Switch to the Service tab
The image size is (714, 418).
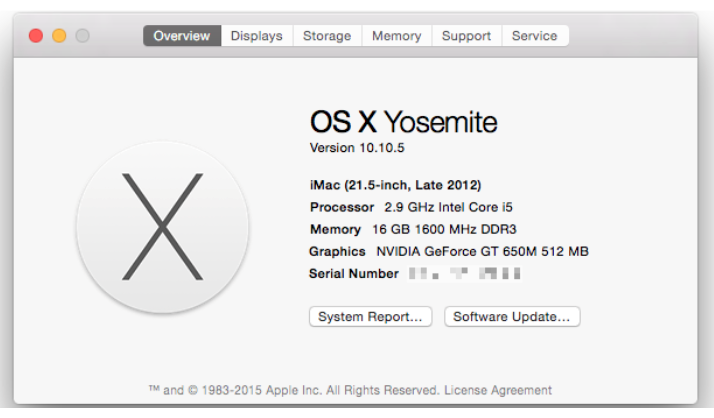click(x=535, y=36)
